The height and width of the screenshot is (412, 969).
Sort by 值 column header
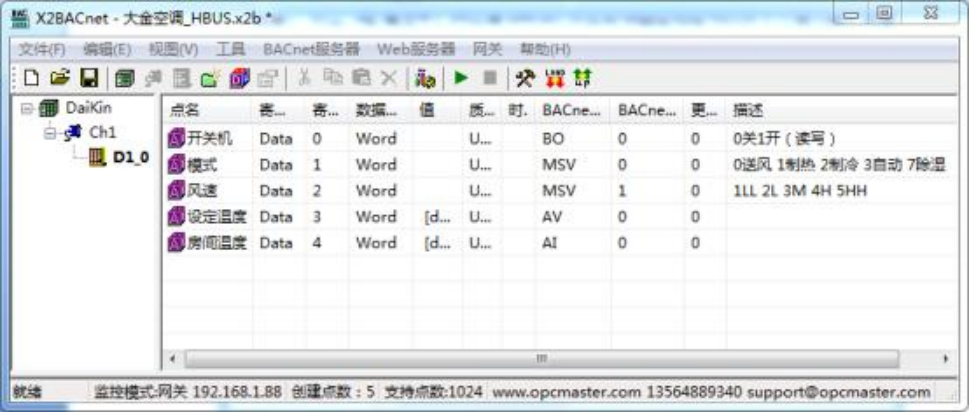coord(438,111)
